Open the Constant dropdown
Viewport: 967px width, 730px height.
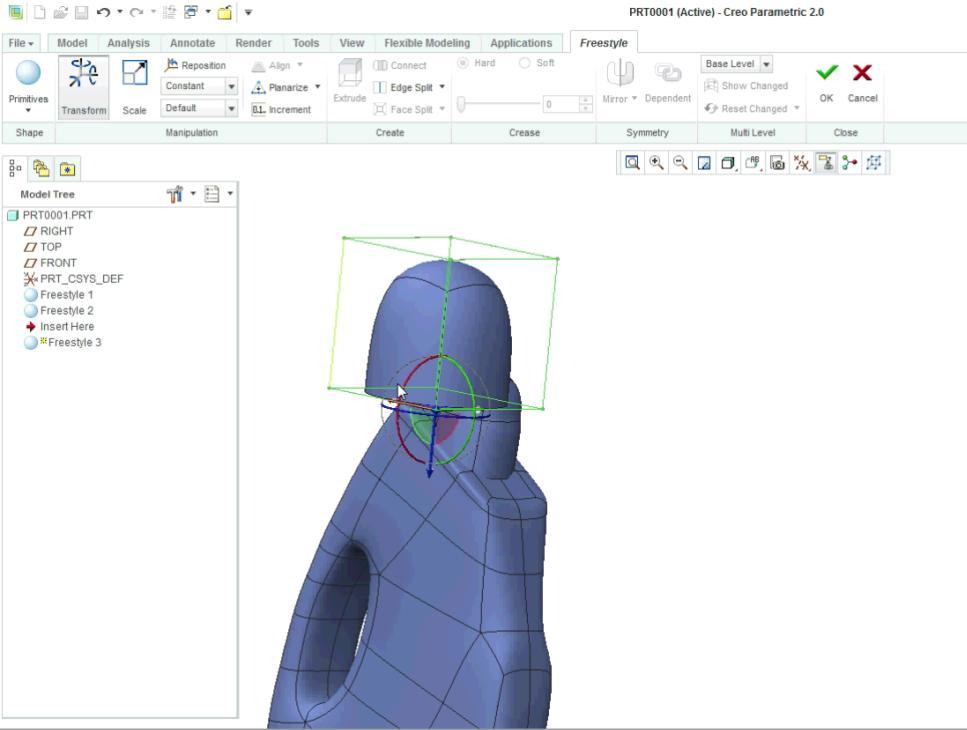pos(199,86)
